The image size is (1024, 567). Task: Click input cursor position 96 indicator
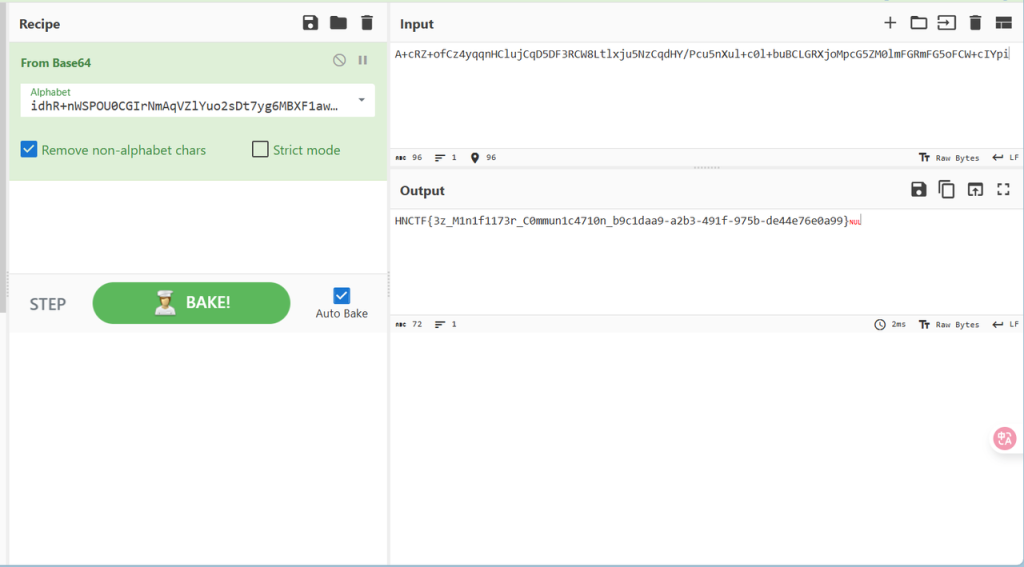click(483, 157)
